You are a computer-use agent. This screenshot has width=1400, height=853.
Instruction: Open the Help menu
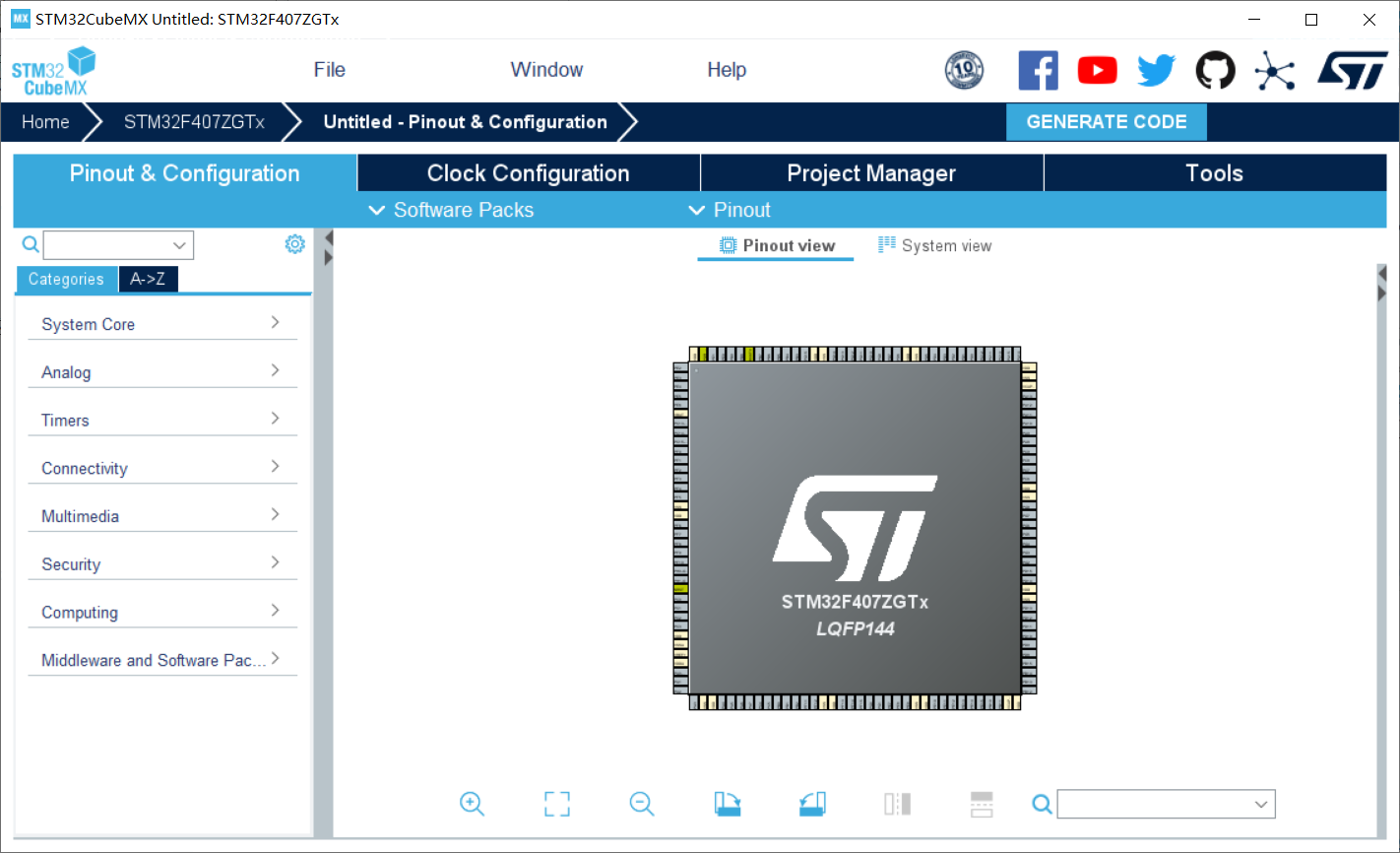tap(727, 70)
